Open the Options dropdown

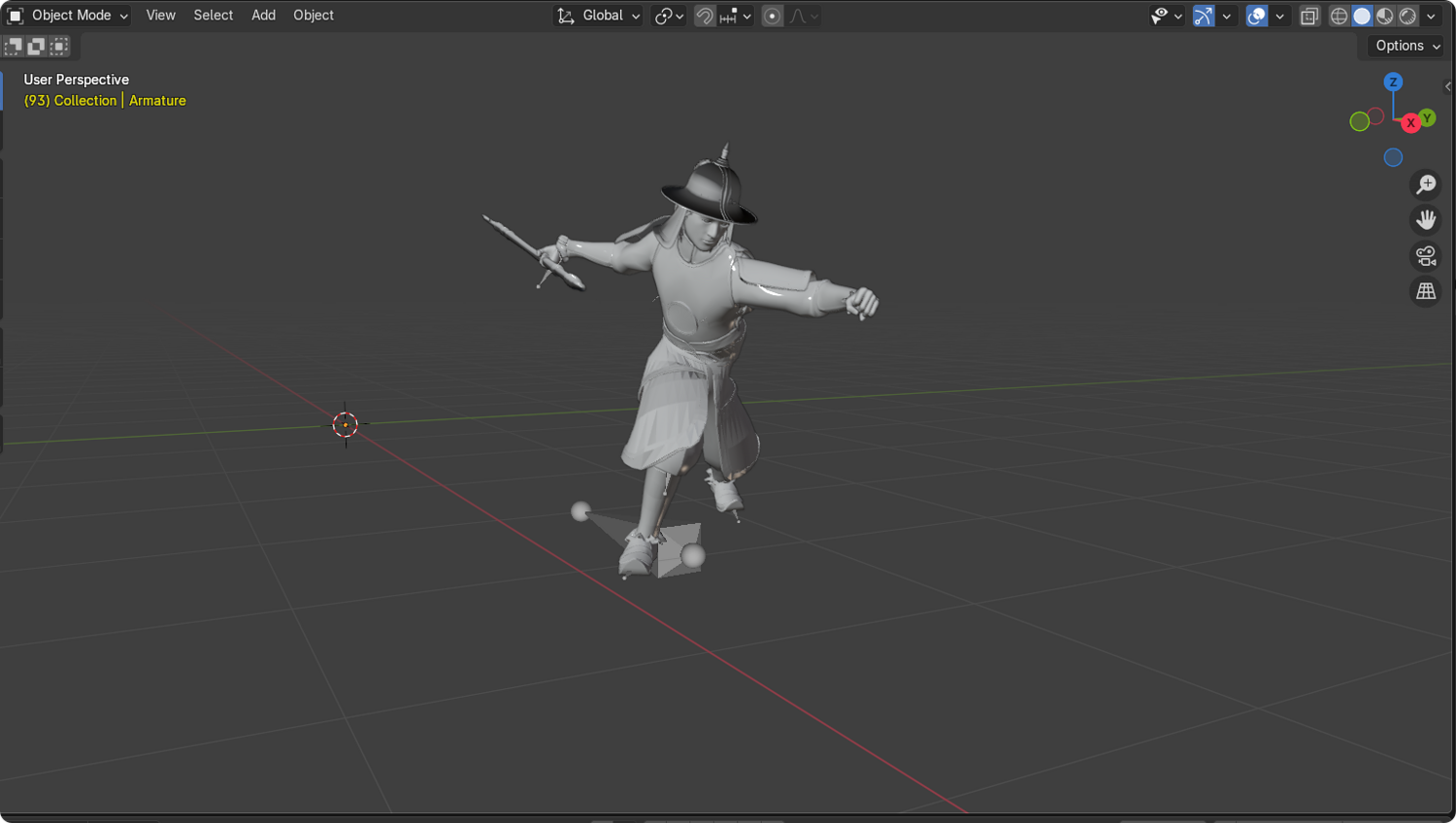coord(1407,46)
